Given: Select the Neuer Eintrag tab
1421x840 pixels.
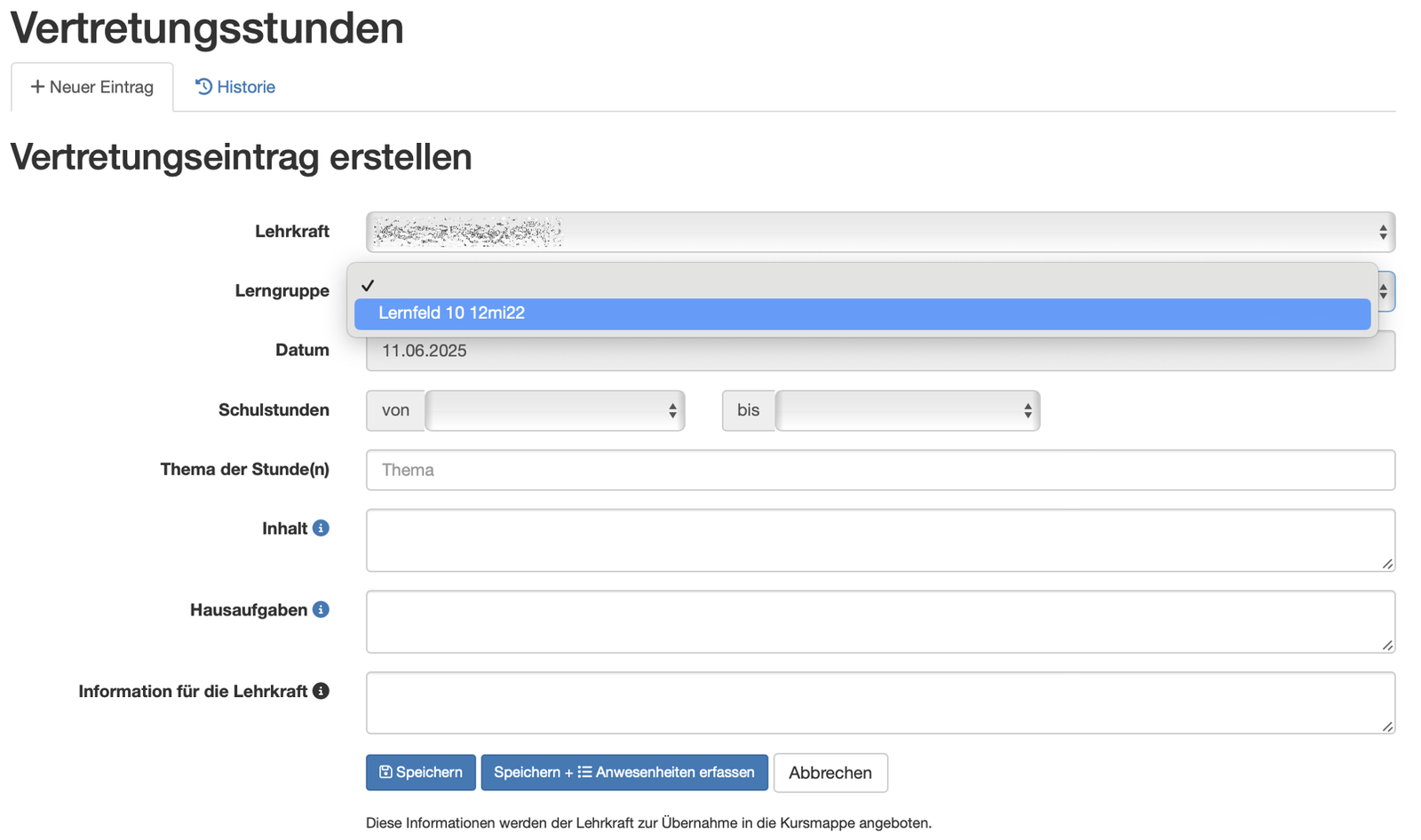Looking at the screenshot, I should click(92, 87).
